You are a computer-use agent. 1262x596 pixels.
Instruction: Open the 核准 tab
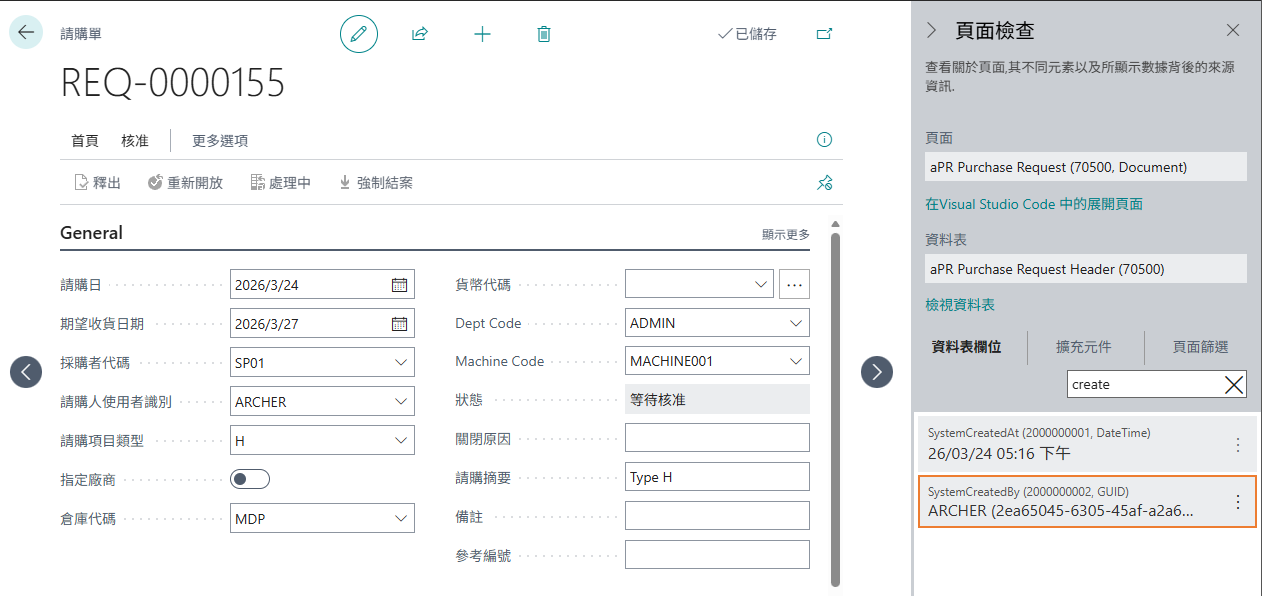135,141
